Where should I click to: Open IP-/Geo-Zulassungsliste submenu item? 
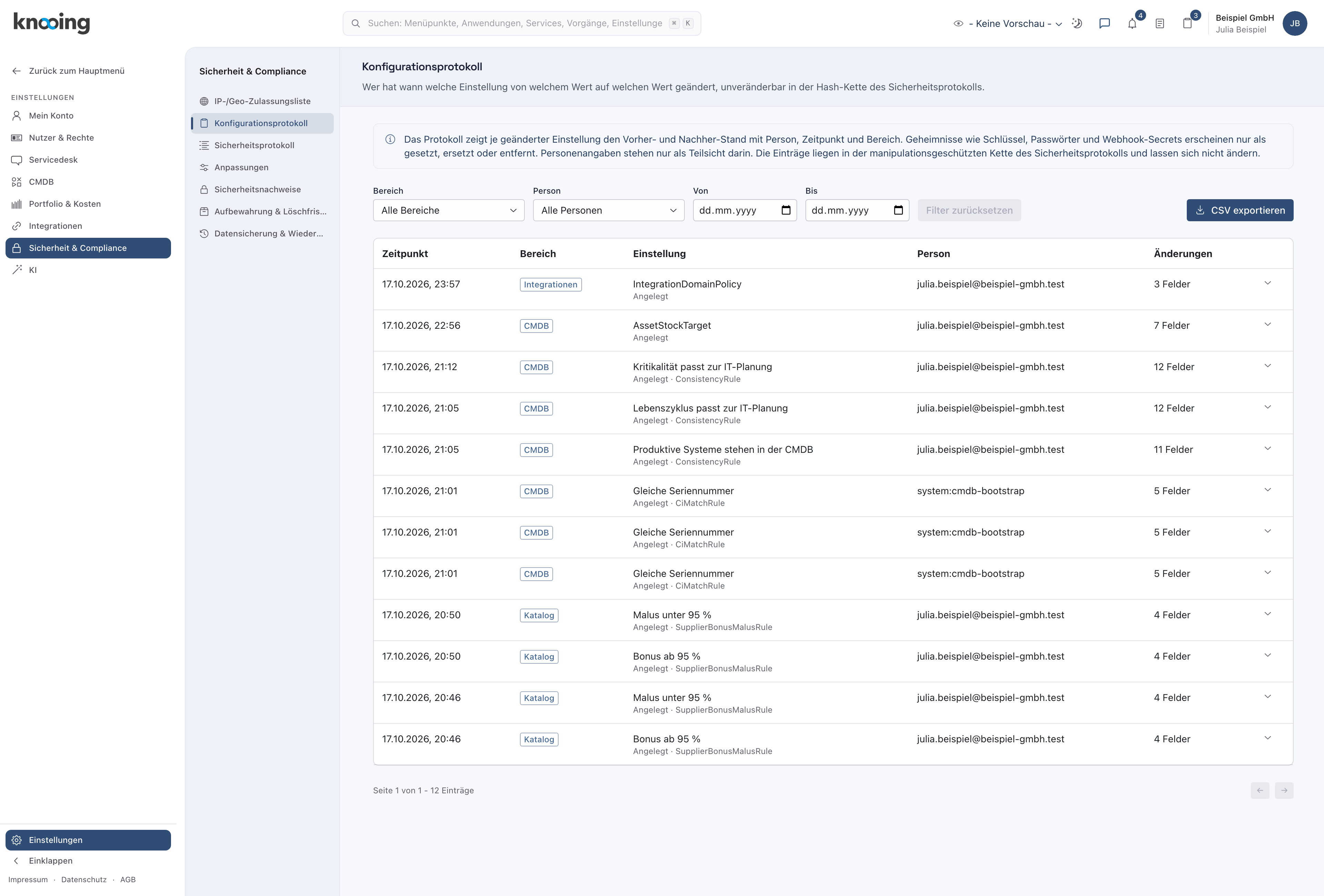click(x=262, y=101)
